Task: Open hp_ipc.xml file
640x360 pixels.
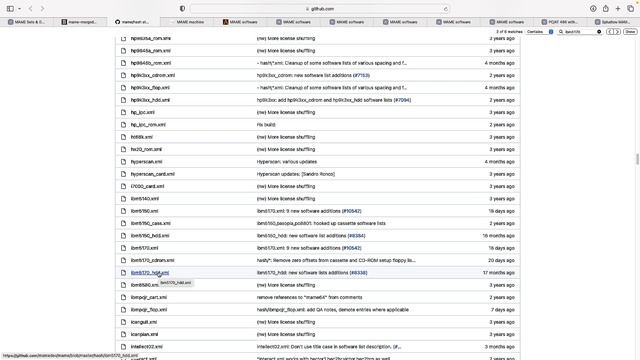Action: [x=142, y=112]
